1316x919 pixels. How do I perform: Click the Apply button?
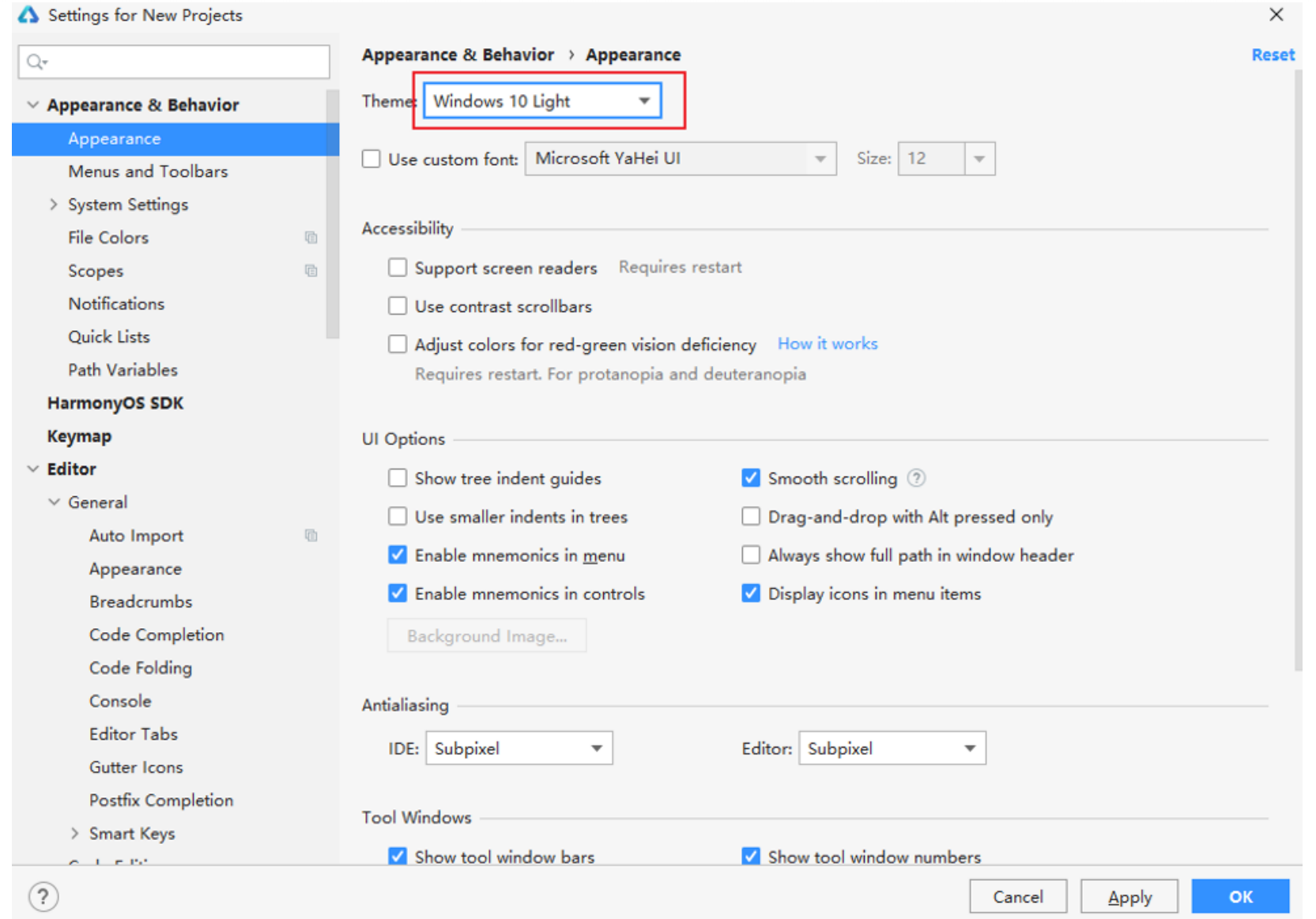[1129, 896]
